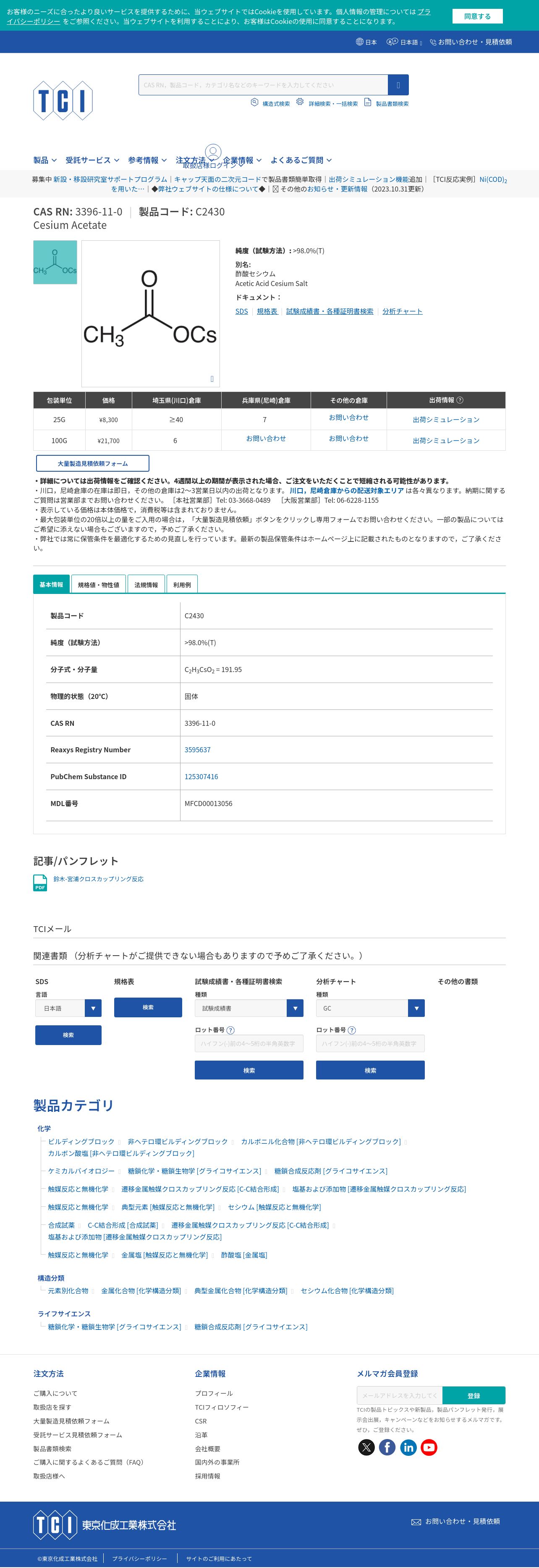Click the footer TCI company logo
This screenshot has width=539, height=1568.
pyautogui.click(x=104, y=1524)
